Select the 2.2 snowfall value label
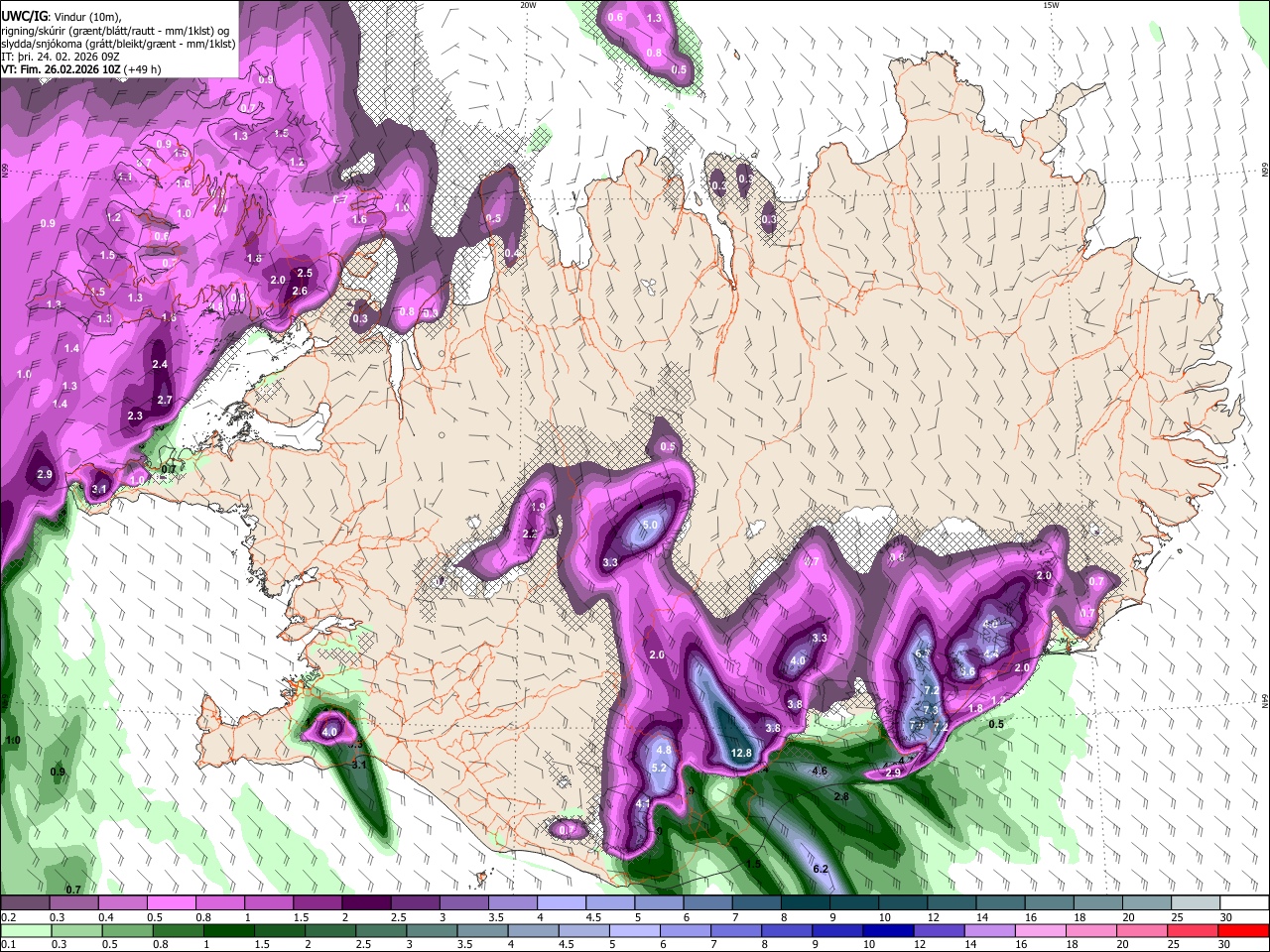This screenshot has width=1270, height=952. tap(529, 535)
